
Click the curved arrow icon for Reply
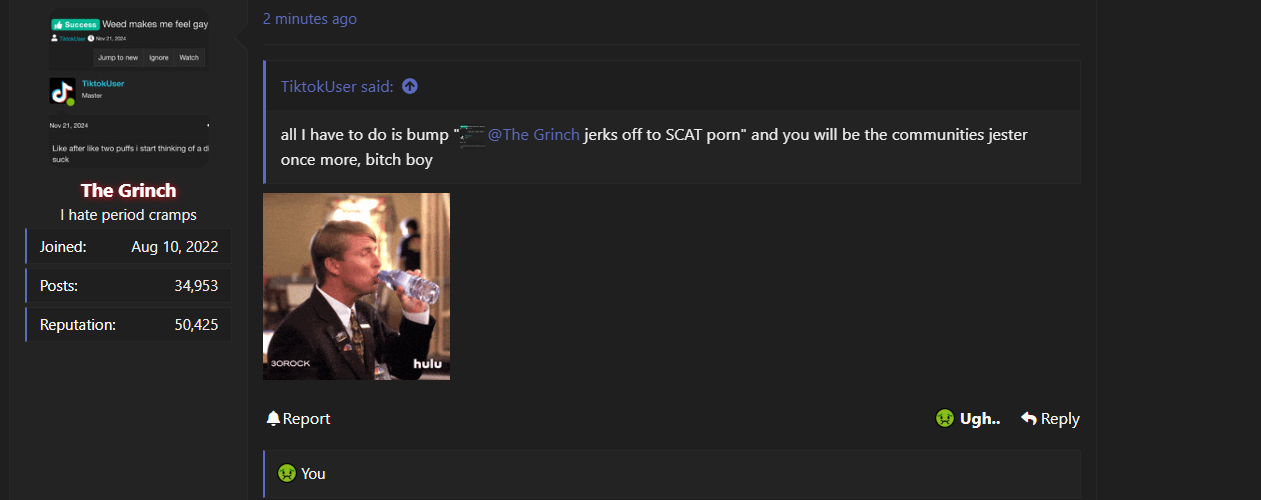click(x=1028, y=419)
